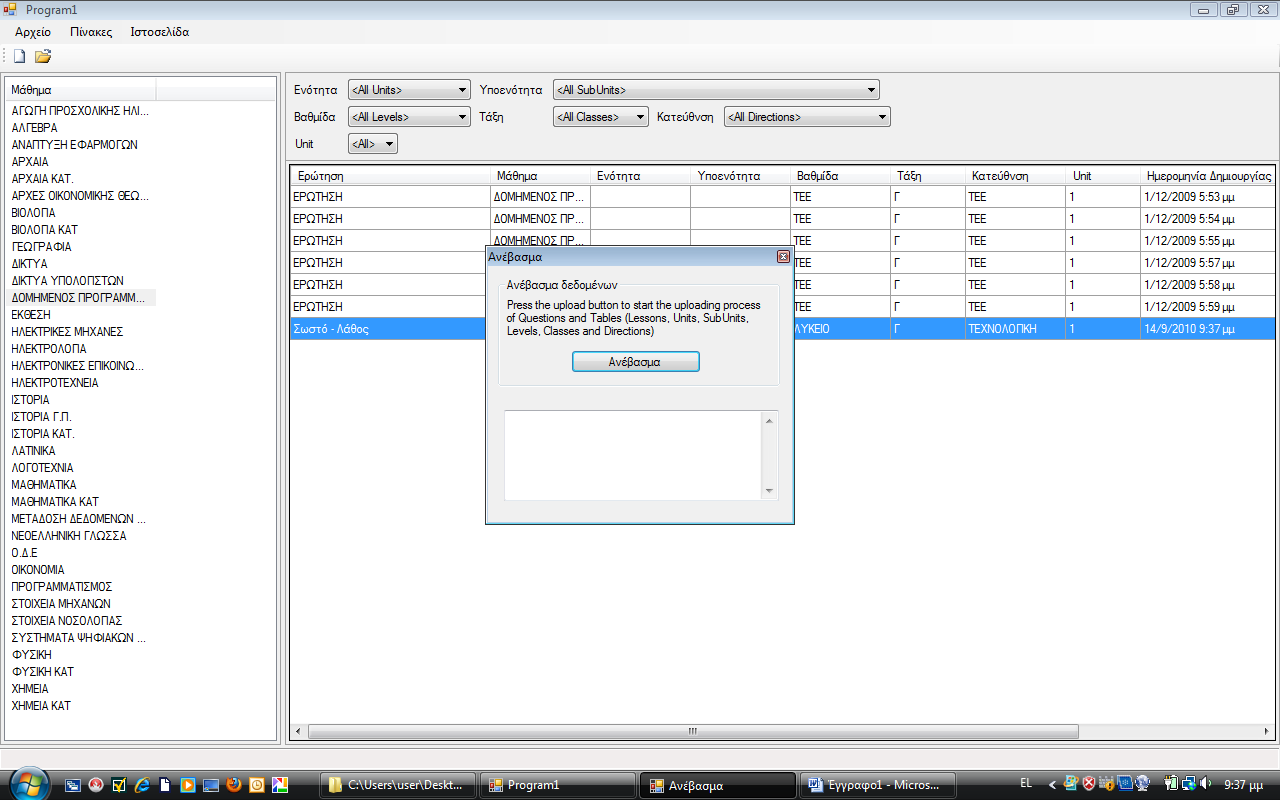The height and width of the screenshot is (800, 1280).
Task: Click the red disc quick launch icon
Action: [x=96, y=785]
